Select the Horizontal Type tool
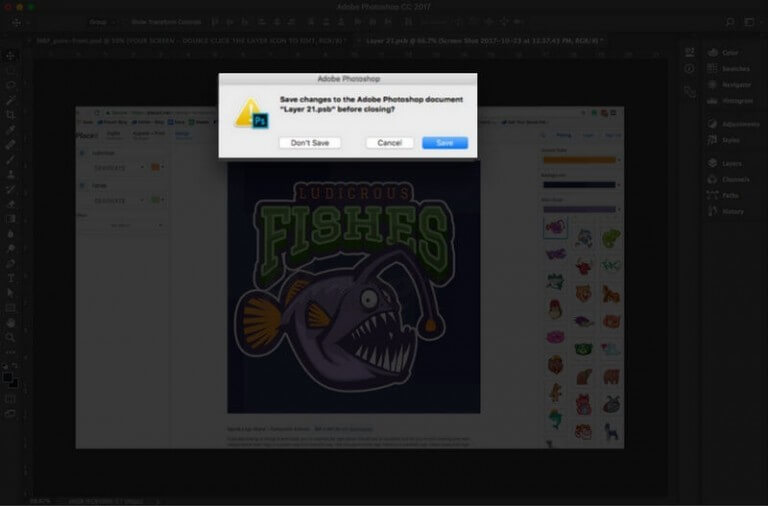The height and width of the screenshot is (506, 768). pyautogui.click(x=10, y=278)
